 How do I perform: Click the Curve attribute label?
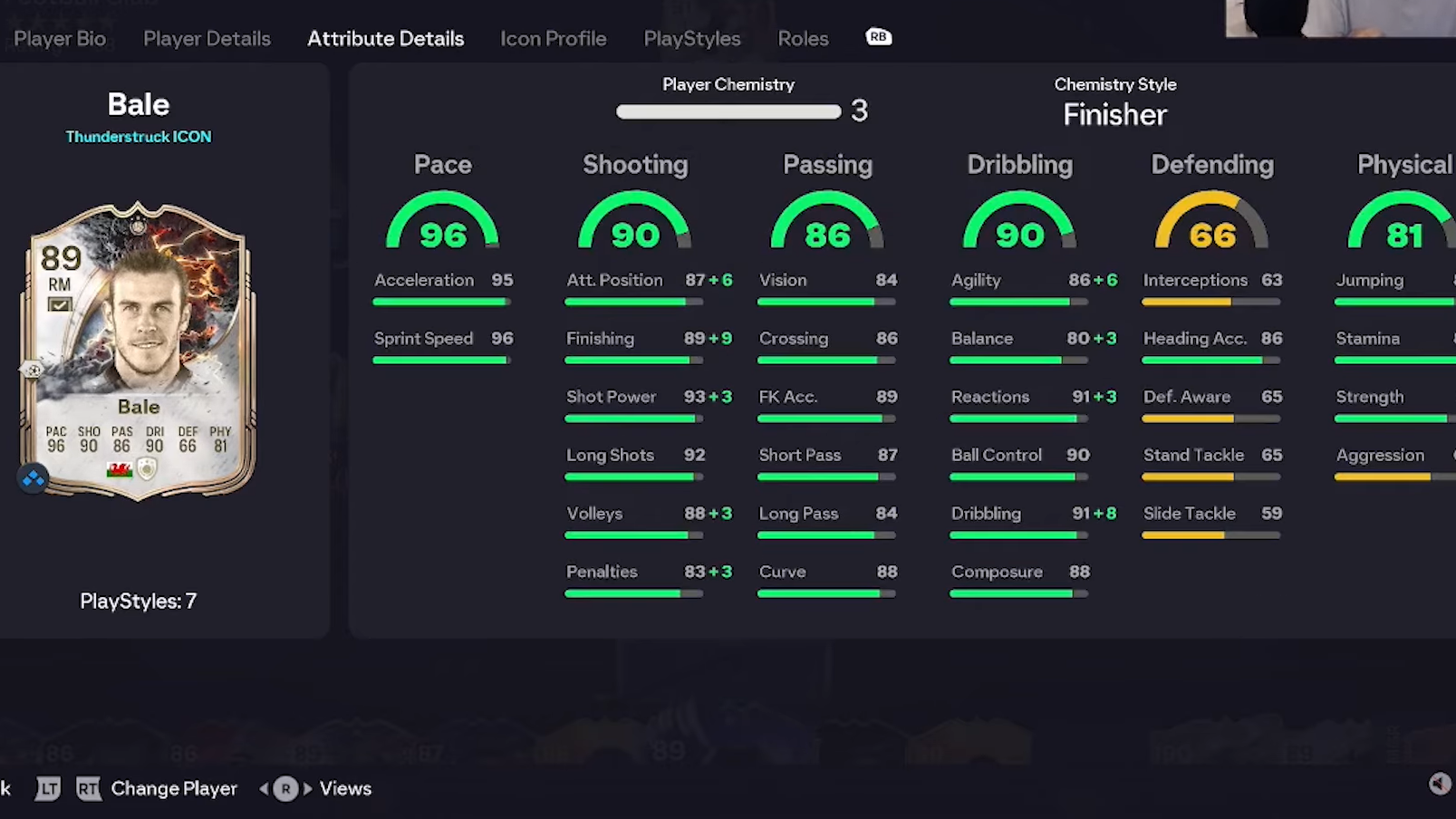pyautogui.click(x=783, y=572)
